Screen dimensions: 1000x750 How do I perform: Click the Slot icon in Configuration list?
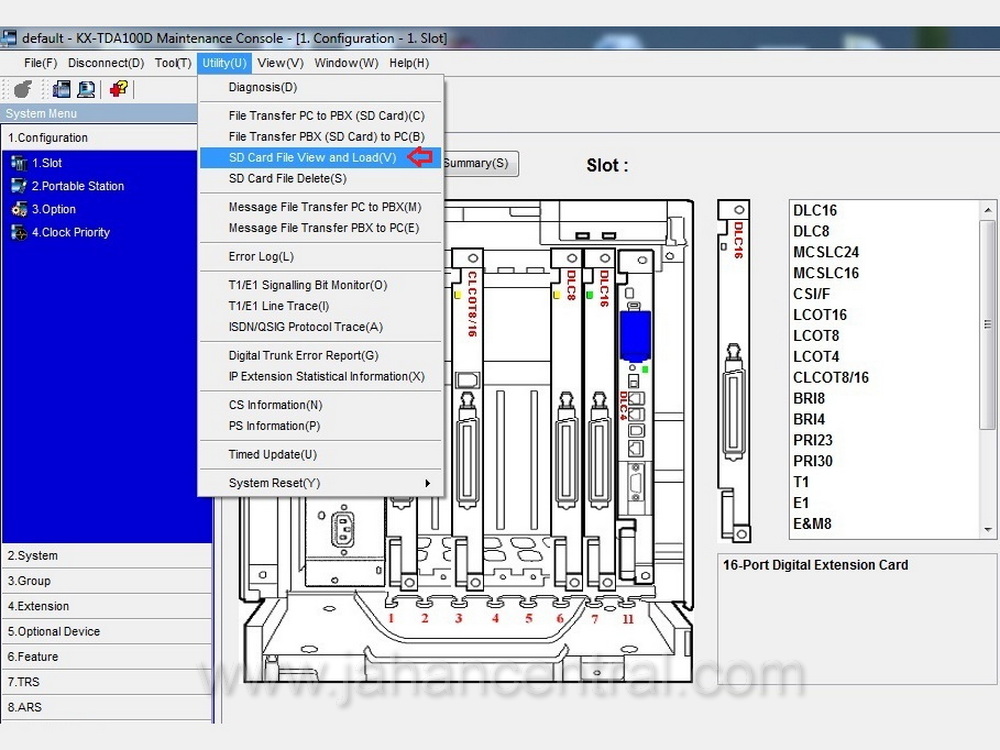(19, 163)
